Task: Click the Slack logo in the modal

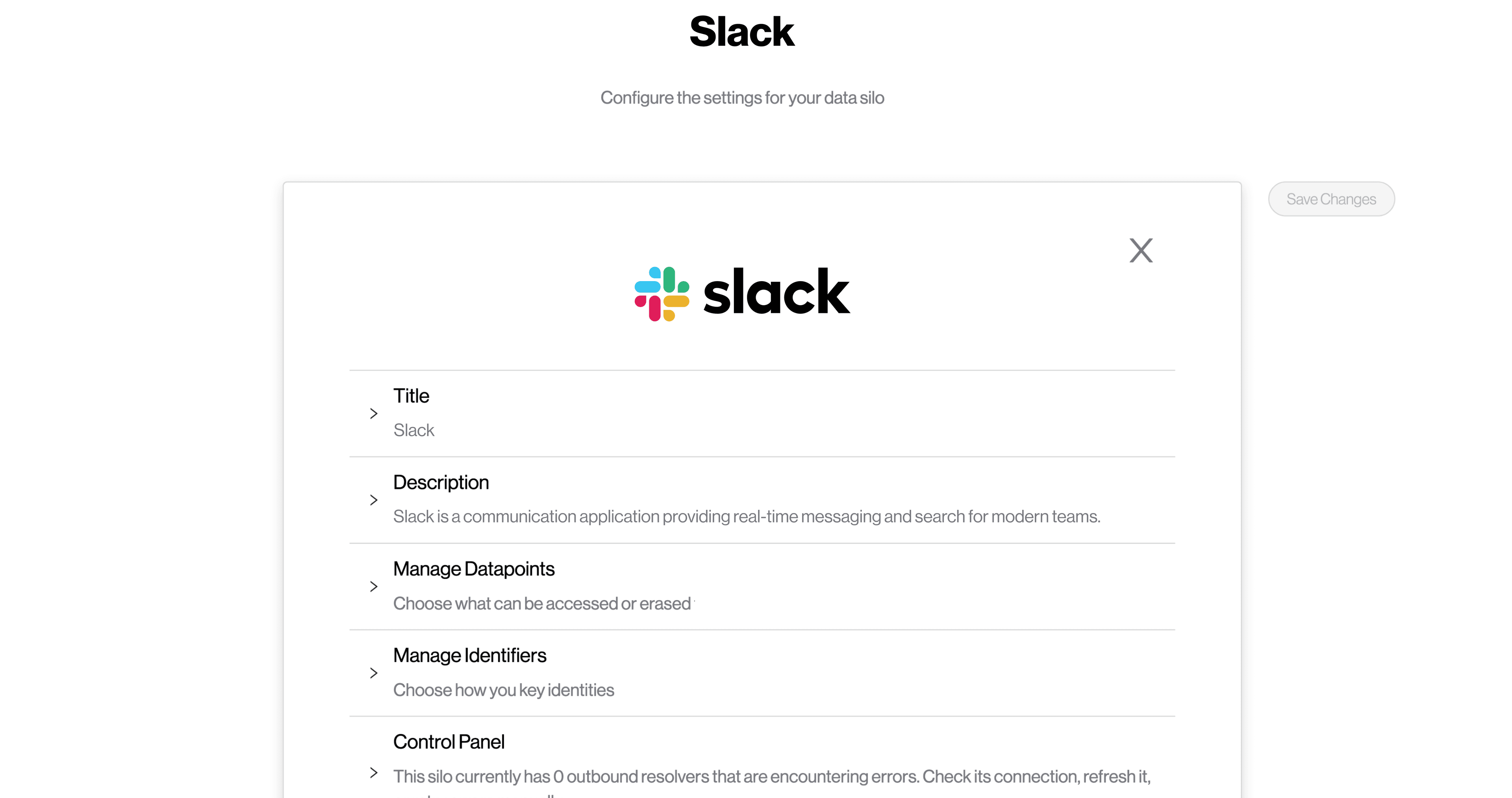Action: click(x=741, y=292)
